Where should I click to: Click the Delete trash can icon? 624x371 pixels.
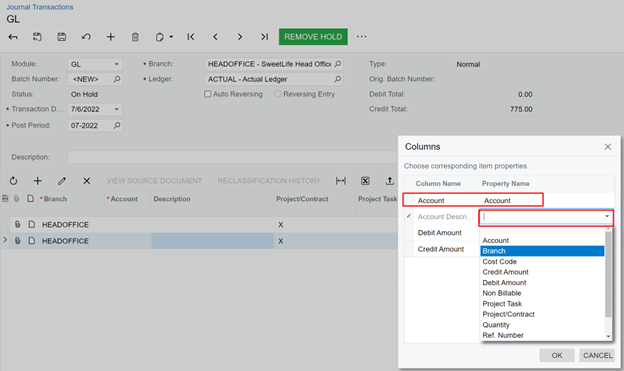coord(135,37)
